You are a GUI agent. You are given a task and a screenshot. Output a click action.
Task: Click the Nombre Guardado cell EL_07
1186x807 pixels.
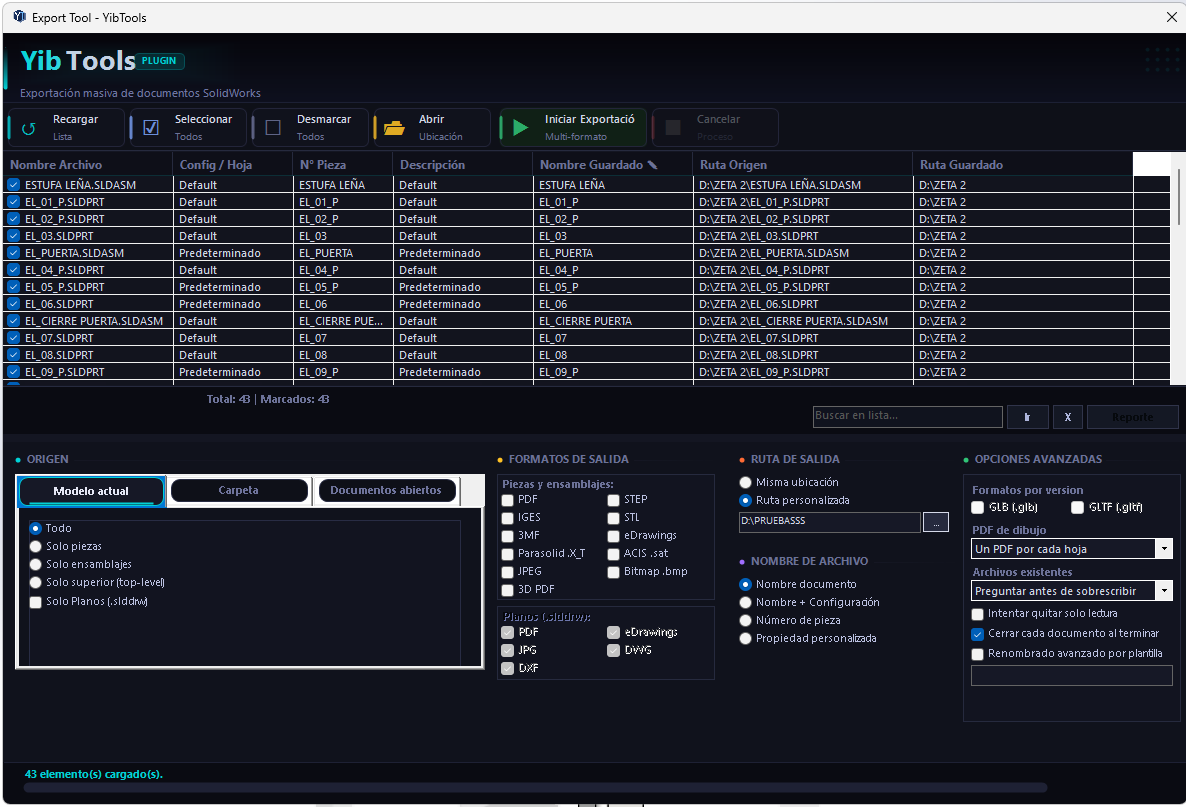coord(611,338)
